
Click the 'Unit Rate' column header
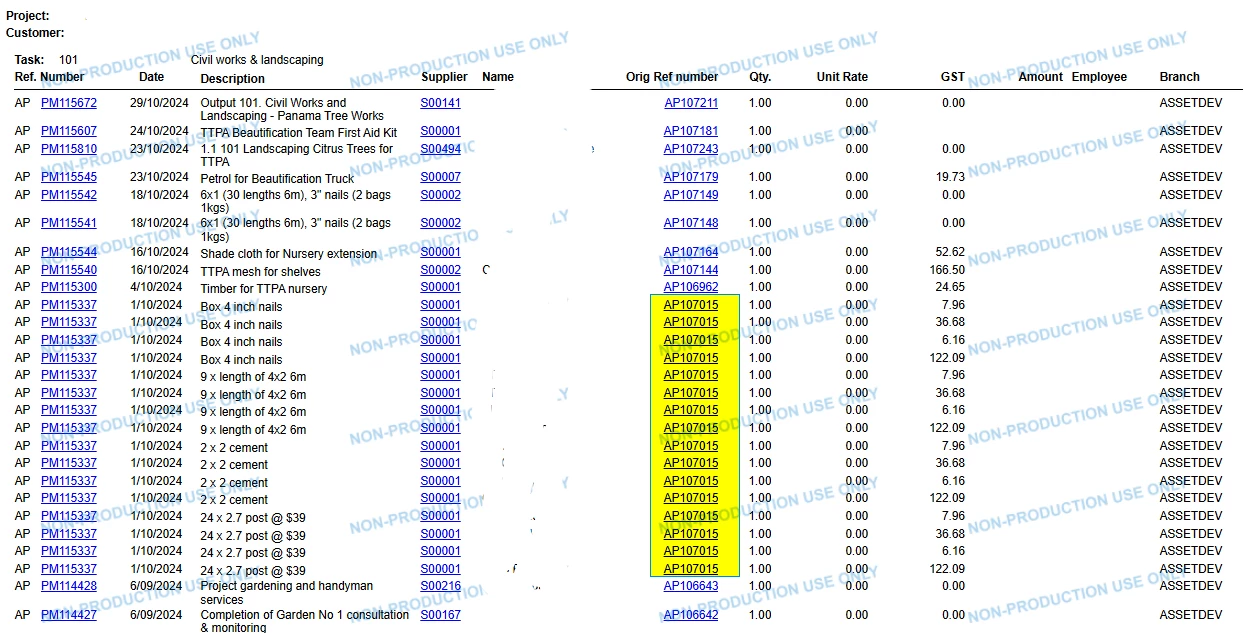click(842, 77)
